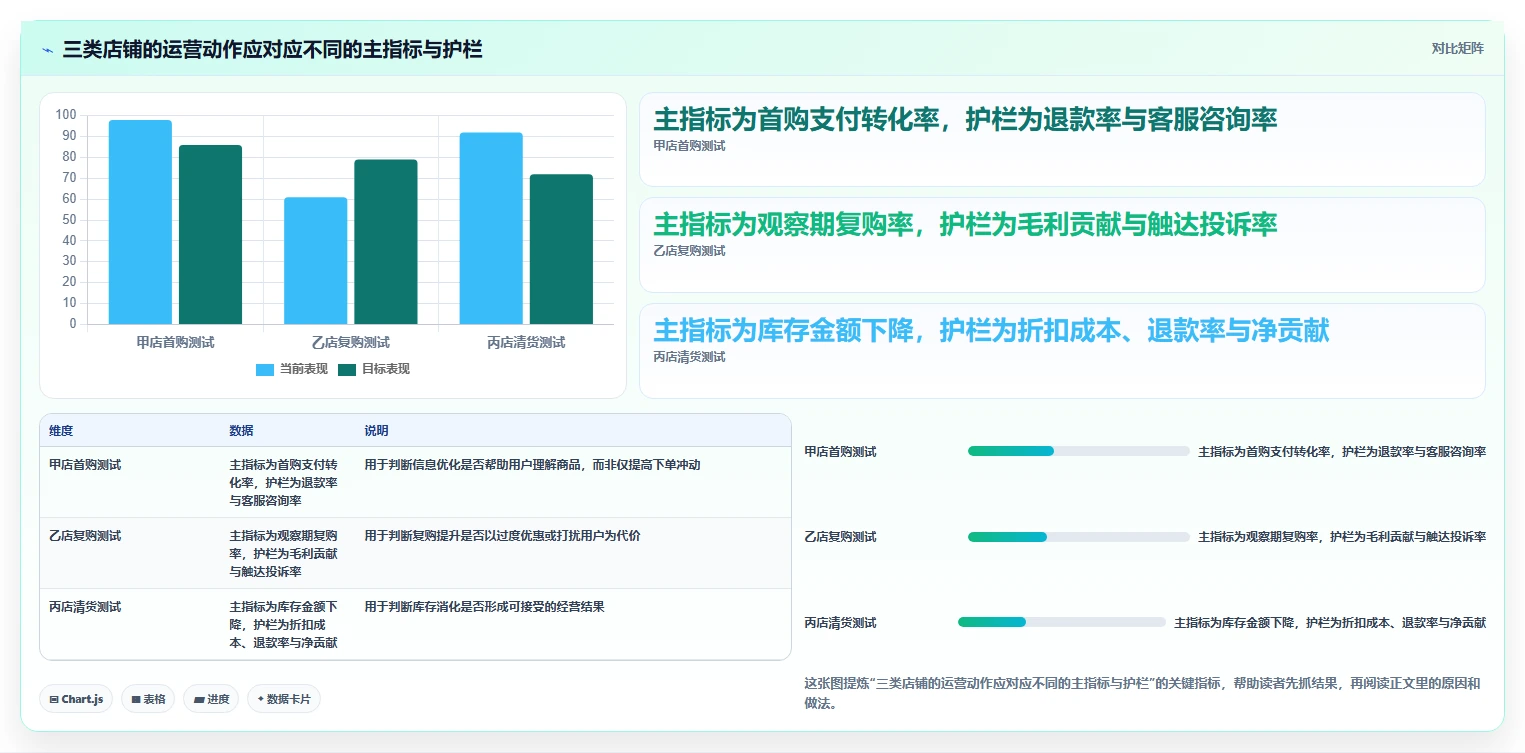The image size is (1525, 753).
Task: Click the 甲店首购测试 current performance blue bar
Action: pos(140,222)
